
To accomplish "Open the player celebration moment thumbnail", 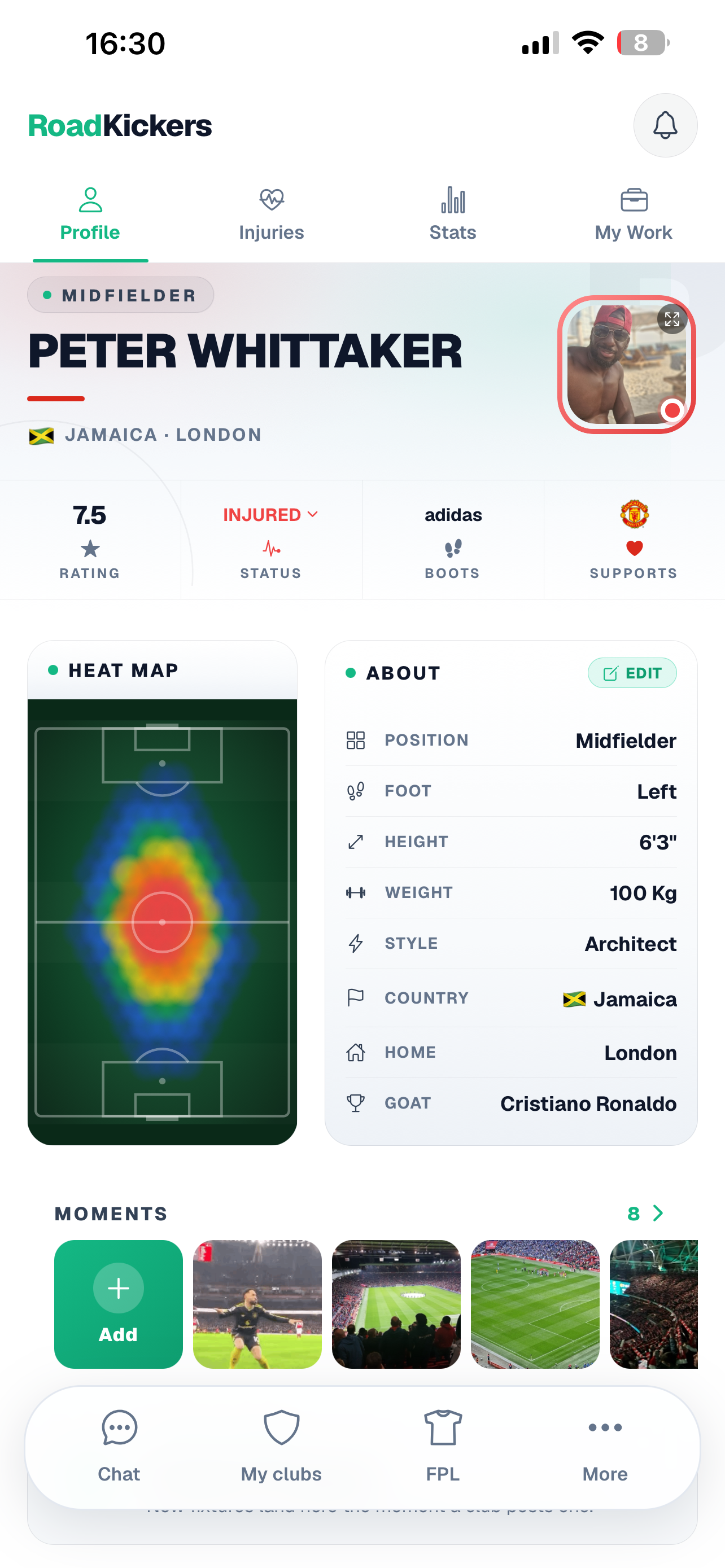I will pyautogui.click(x=257, y=1304).
